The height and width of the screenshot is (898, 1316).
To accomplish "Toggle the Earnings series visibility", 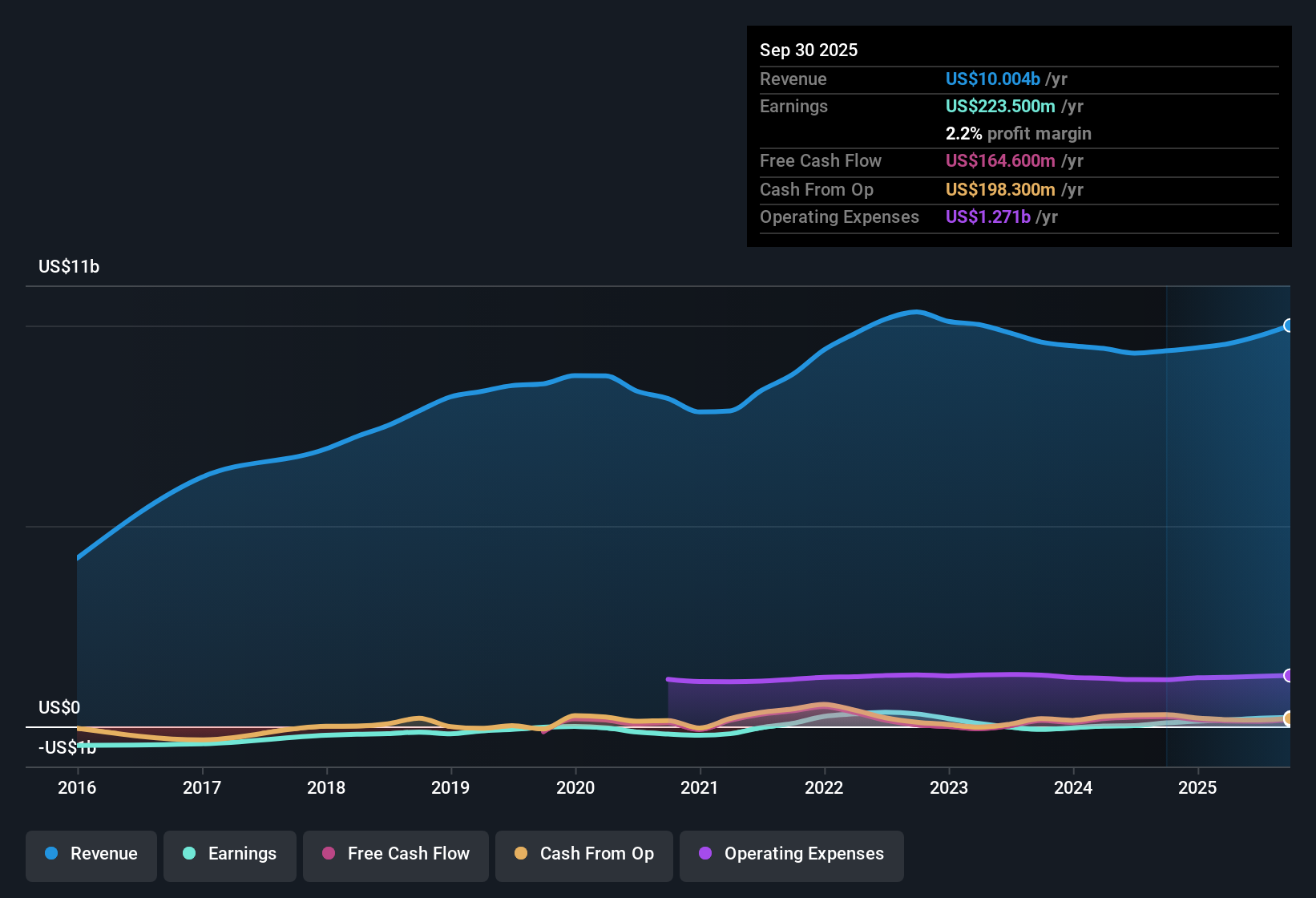I will point(229,854).
